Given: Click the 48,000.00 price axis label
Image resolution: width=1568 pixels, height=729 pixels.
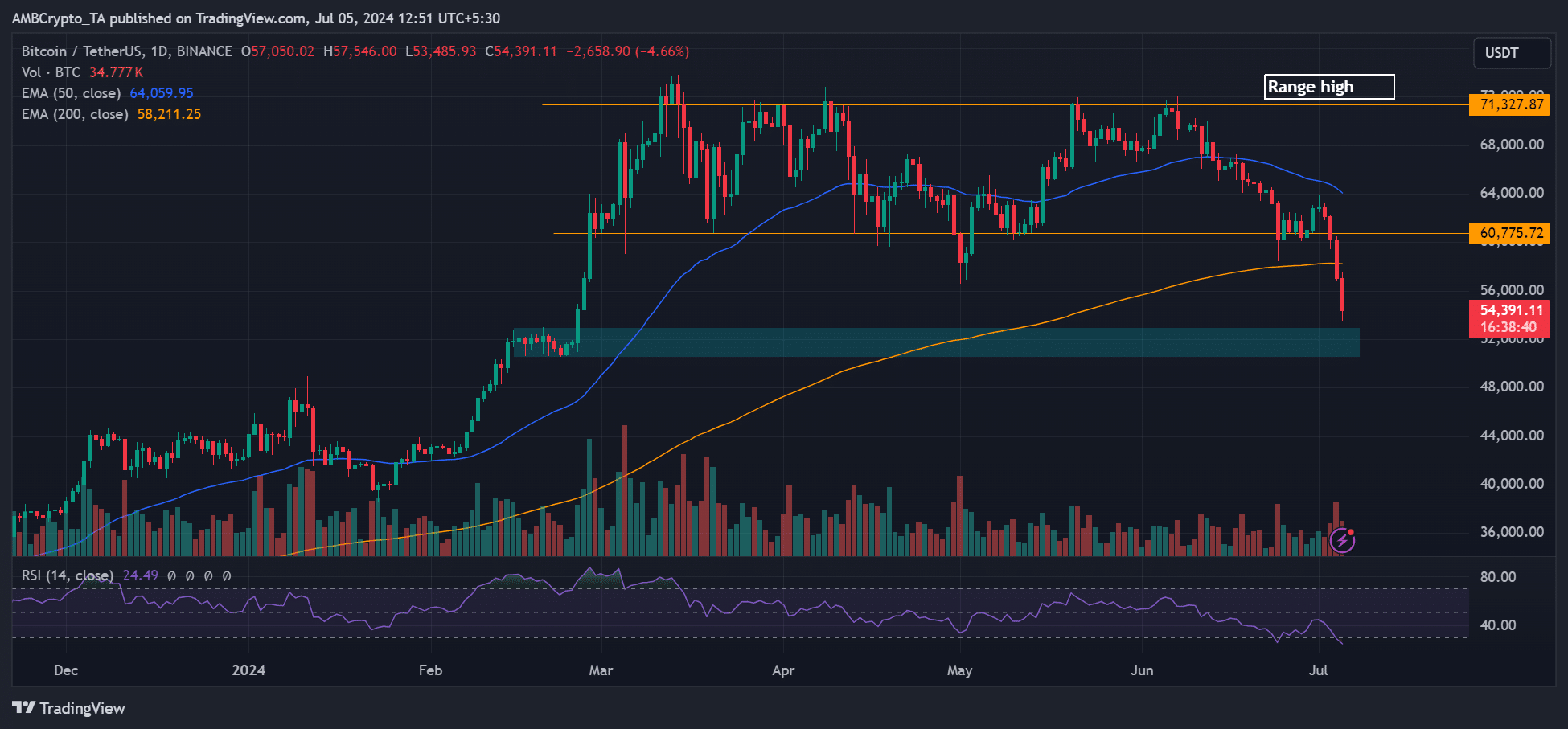Looking at the screenshot, I should 1512,387.
